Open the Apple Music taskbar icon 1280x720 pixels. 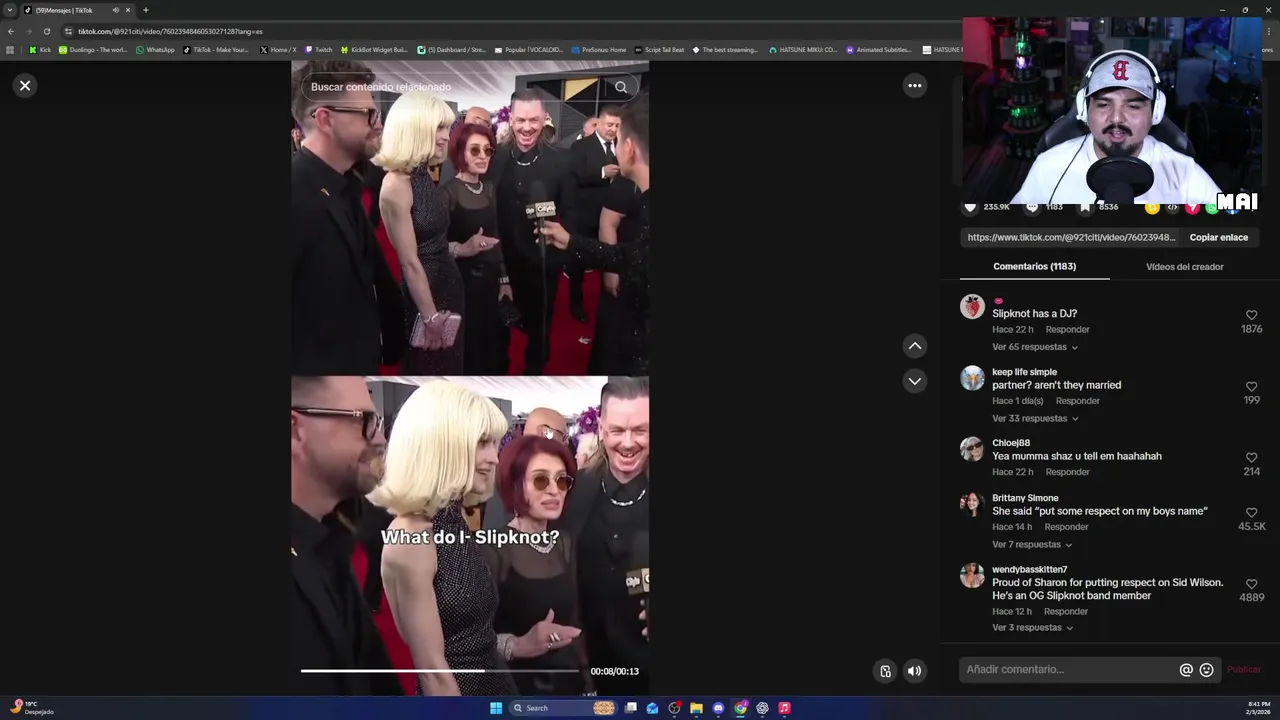tap(784, 708)
